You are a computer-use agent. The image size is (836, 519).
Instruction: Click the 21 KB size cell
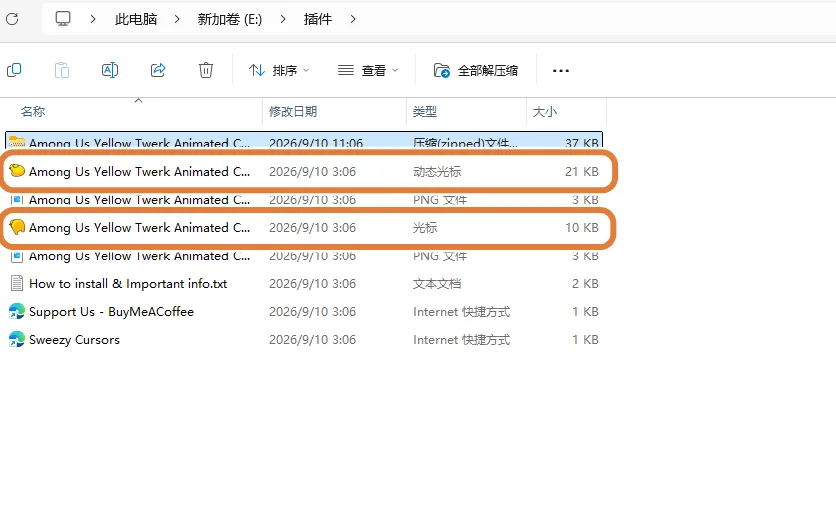[x=582, y=172]
